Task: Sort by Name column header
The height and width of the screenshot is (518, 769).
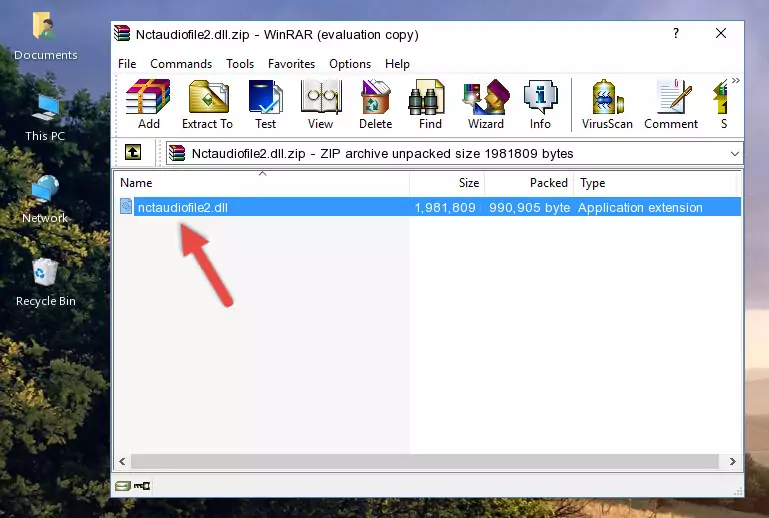Action: (x=262, y=183)
